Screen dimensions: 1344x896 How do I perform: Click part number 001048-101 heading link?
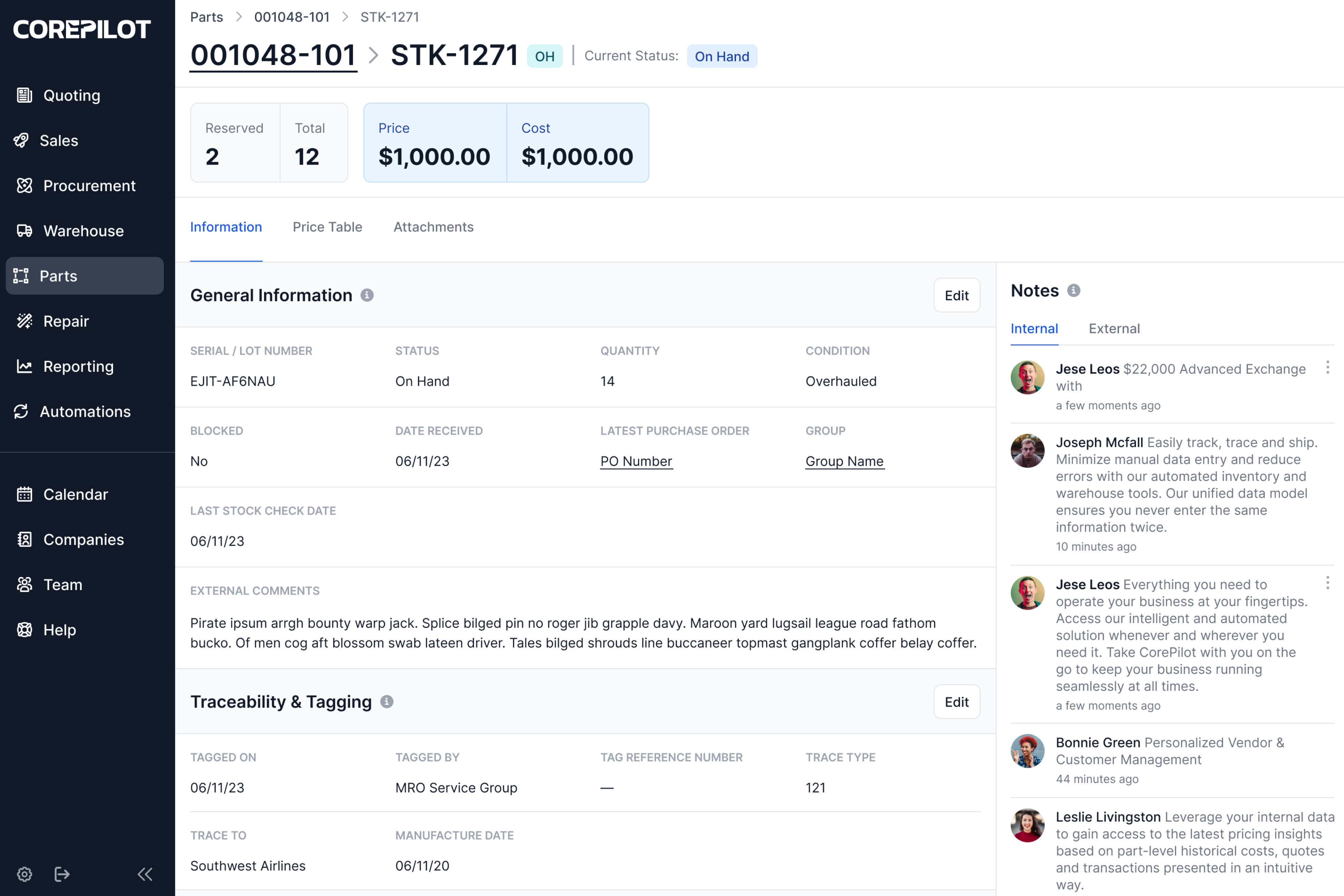click(273, 55)
